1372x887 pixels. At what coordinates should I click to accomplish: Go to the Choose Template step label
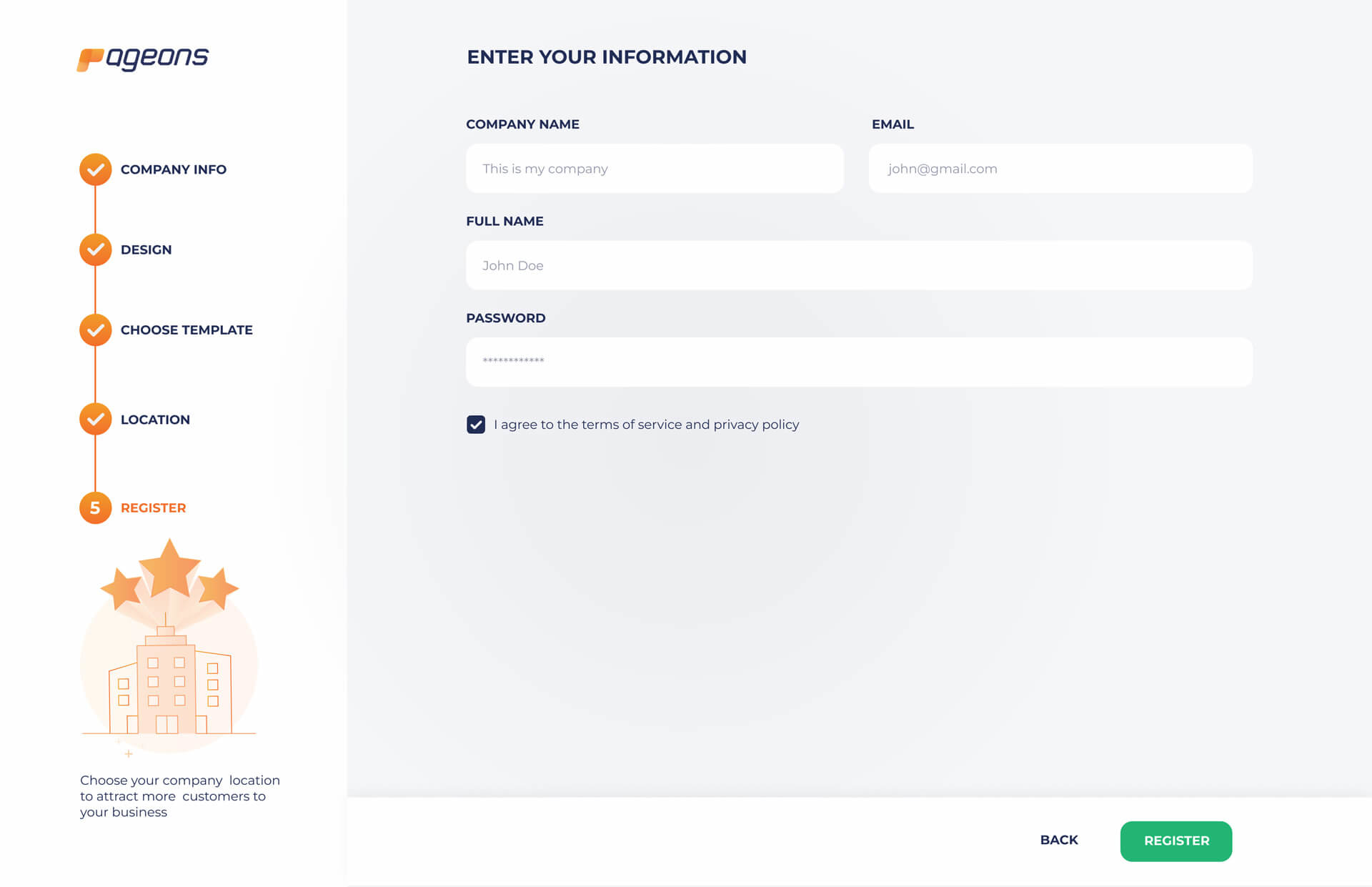[187, 329]
